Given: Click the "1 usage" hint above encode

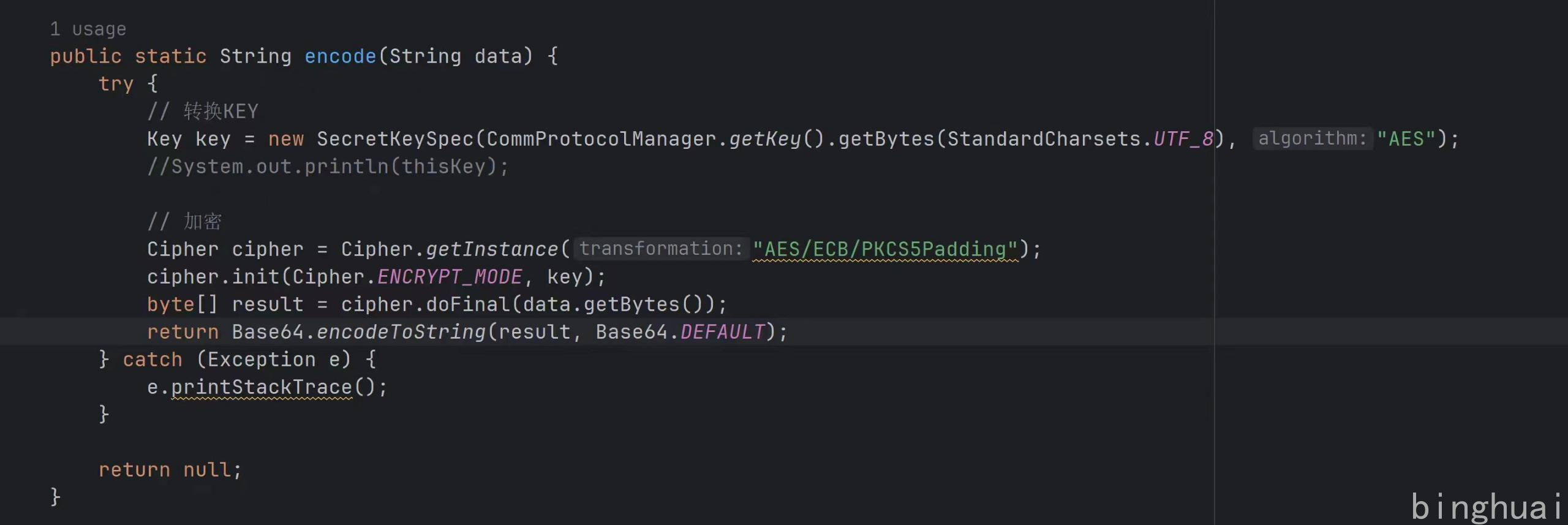Looking at the screenshot, I should (88, 29).
